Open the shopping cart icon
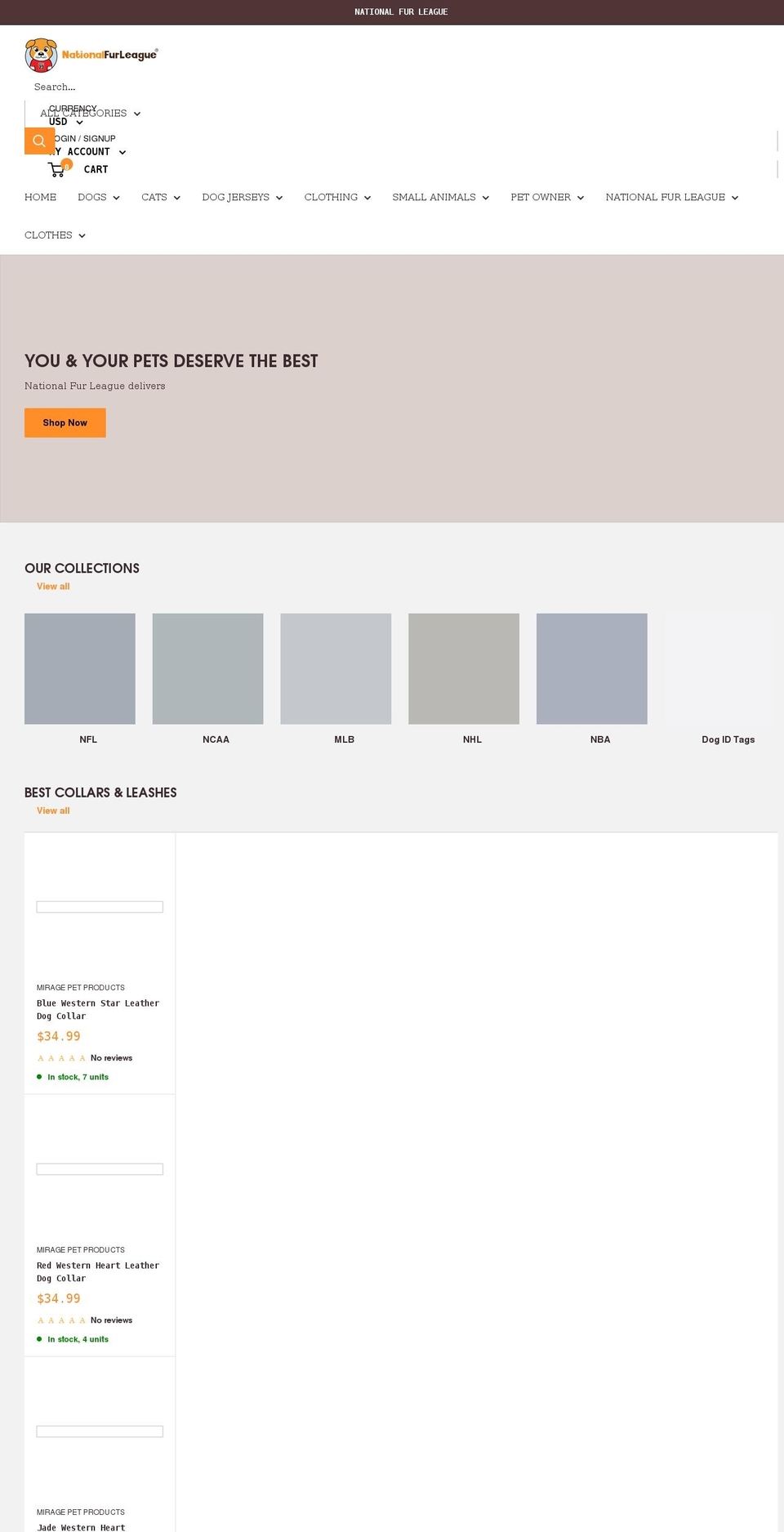784x1532 pixels. pos(58,169)
